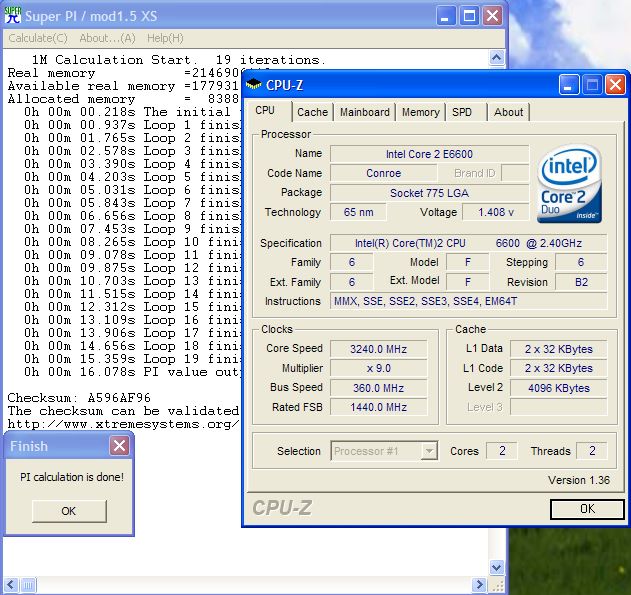The width and height of the screenshot is (631, 595).
Task: Click the Name field Intel Core 2 E6600
Action: [x=429, y=154]
